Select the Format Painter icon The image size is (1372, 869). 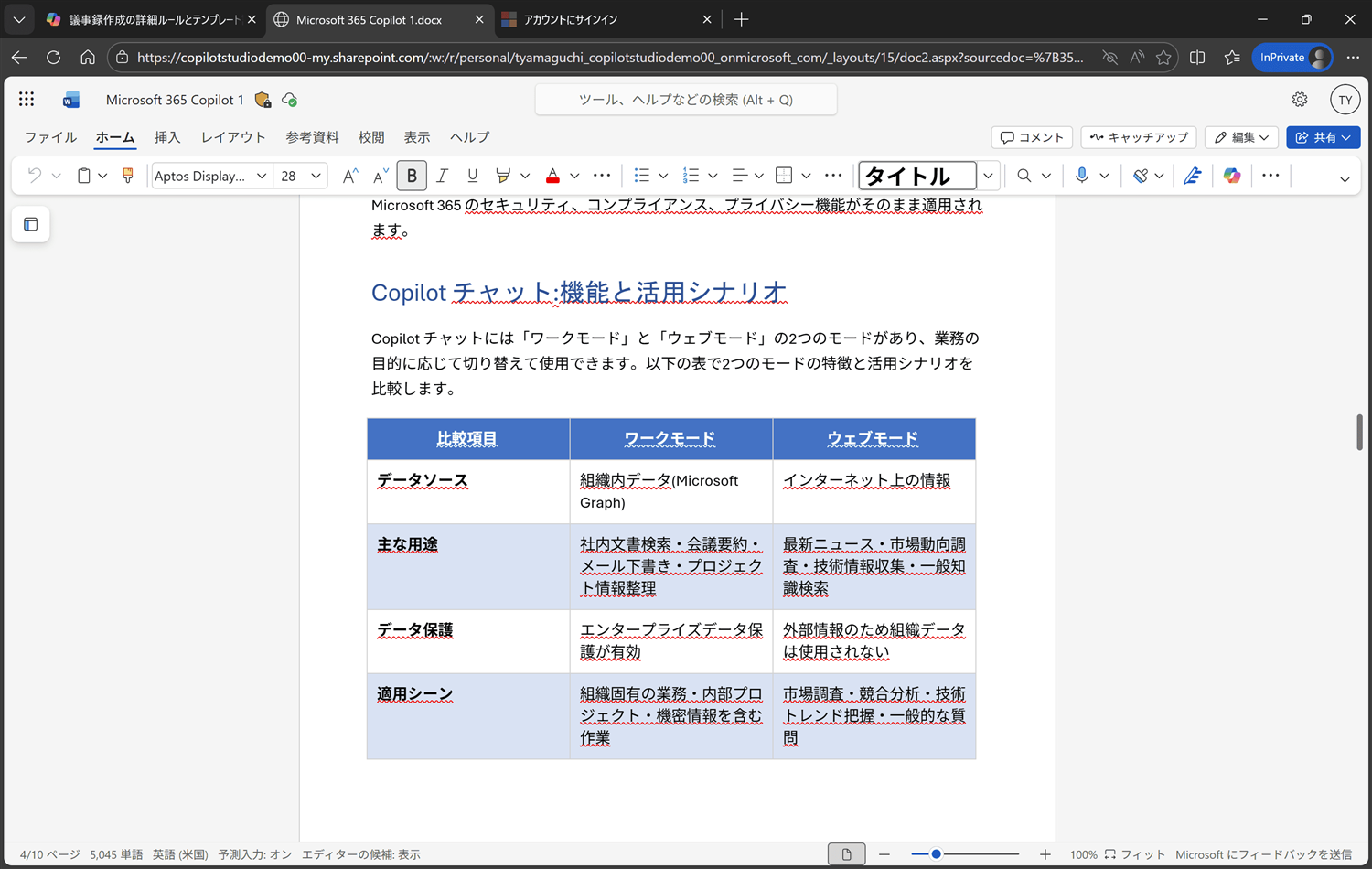[127, 175]
